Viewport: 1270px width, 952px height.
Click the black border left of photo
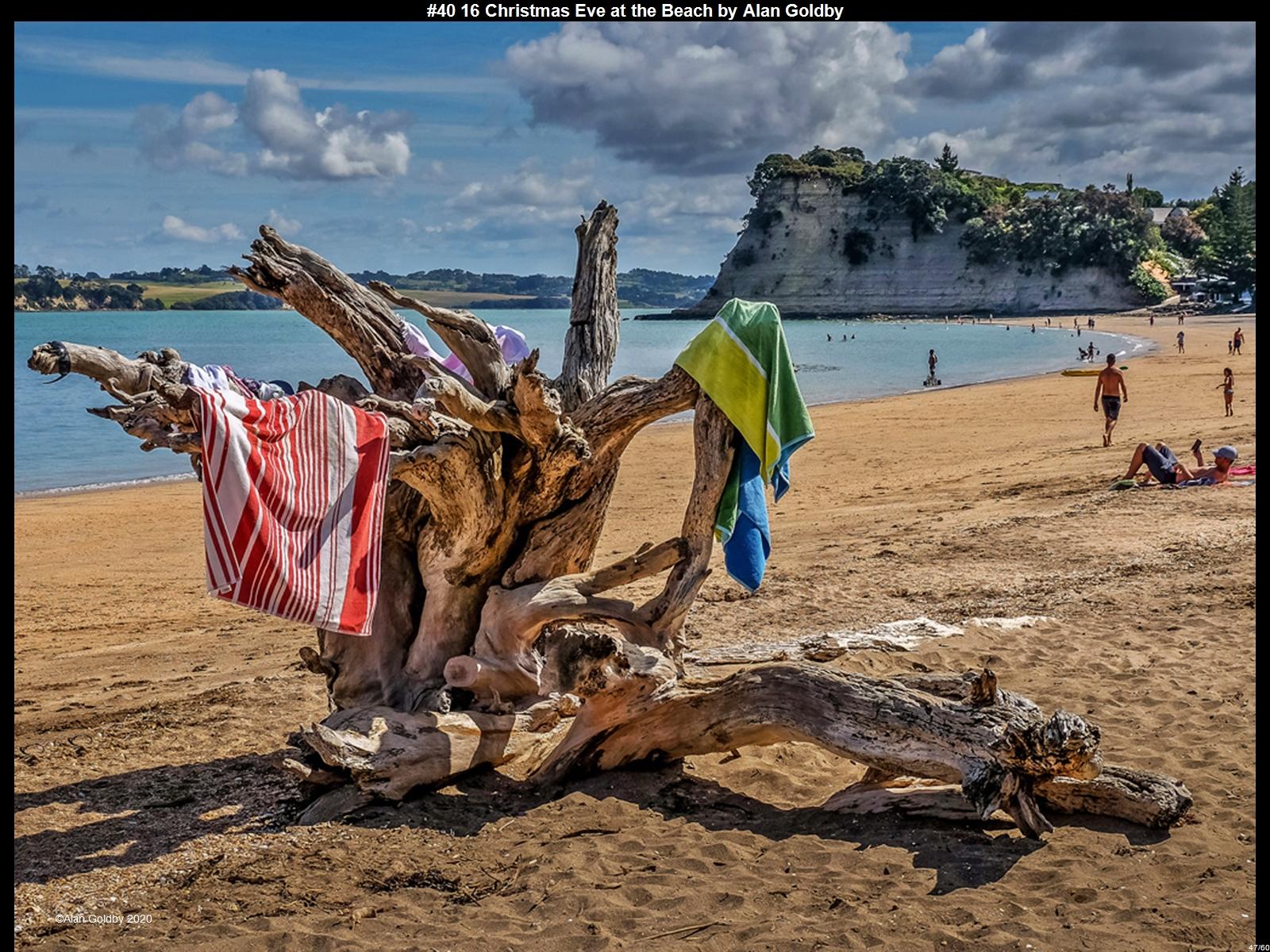[x=6, y=476]
